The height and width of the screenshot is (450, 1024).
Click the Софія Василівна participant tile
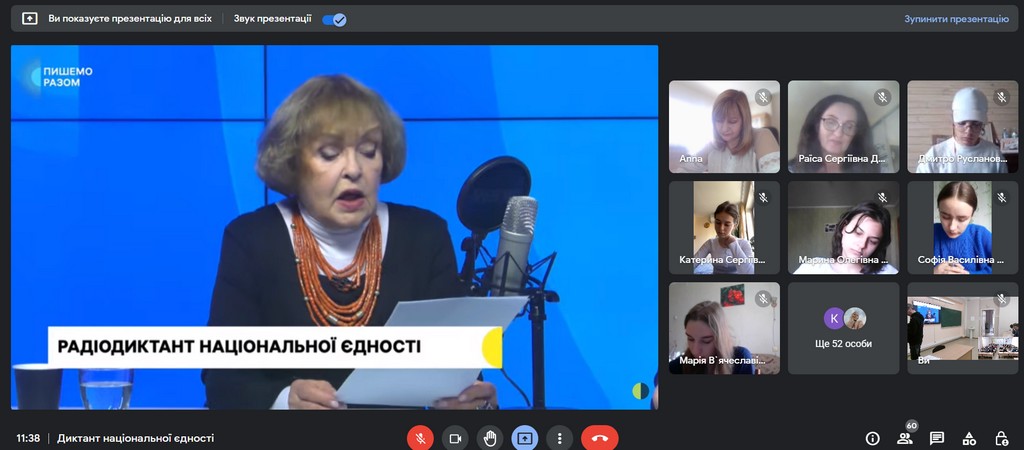(x=962, y=227)
